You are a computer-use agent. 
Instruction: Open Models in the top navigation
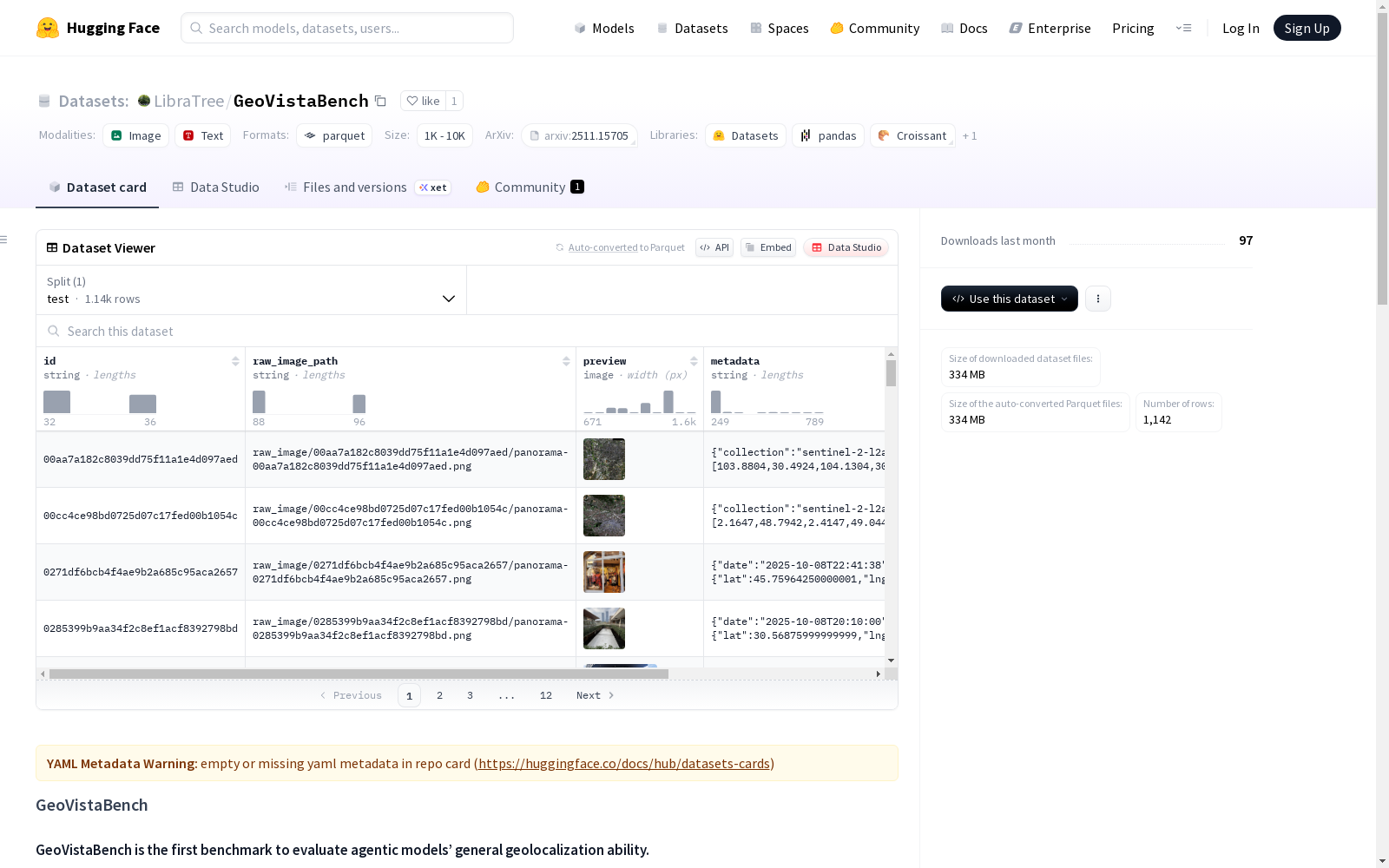604,28
